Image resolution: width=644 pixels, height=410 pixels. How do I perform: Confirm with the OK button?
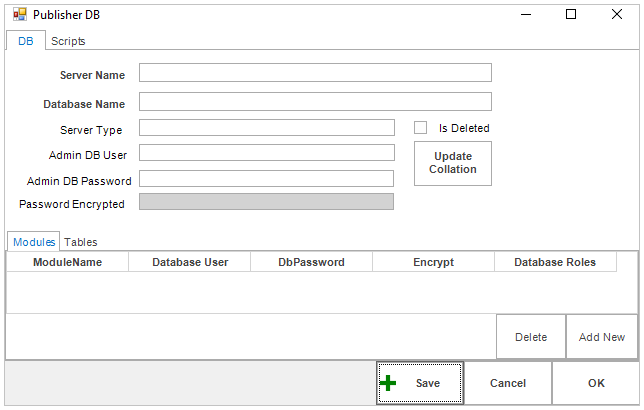(596, 383)
